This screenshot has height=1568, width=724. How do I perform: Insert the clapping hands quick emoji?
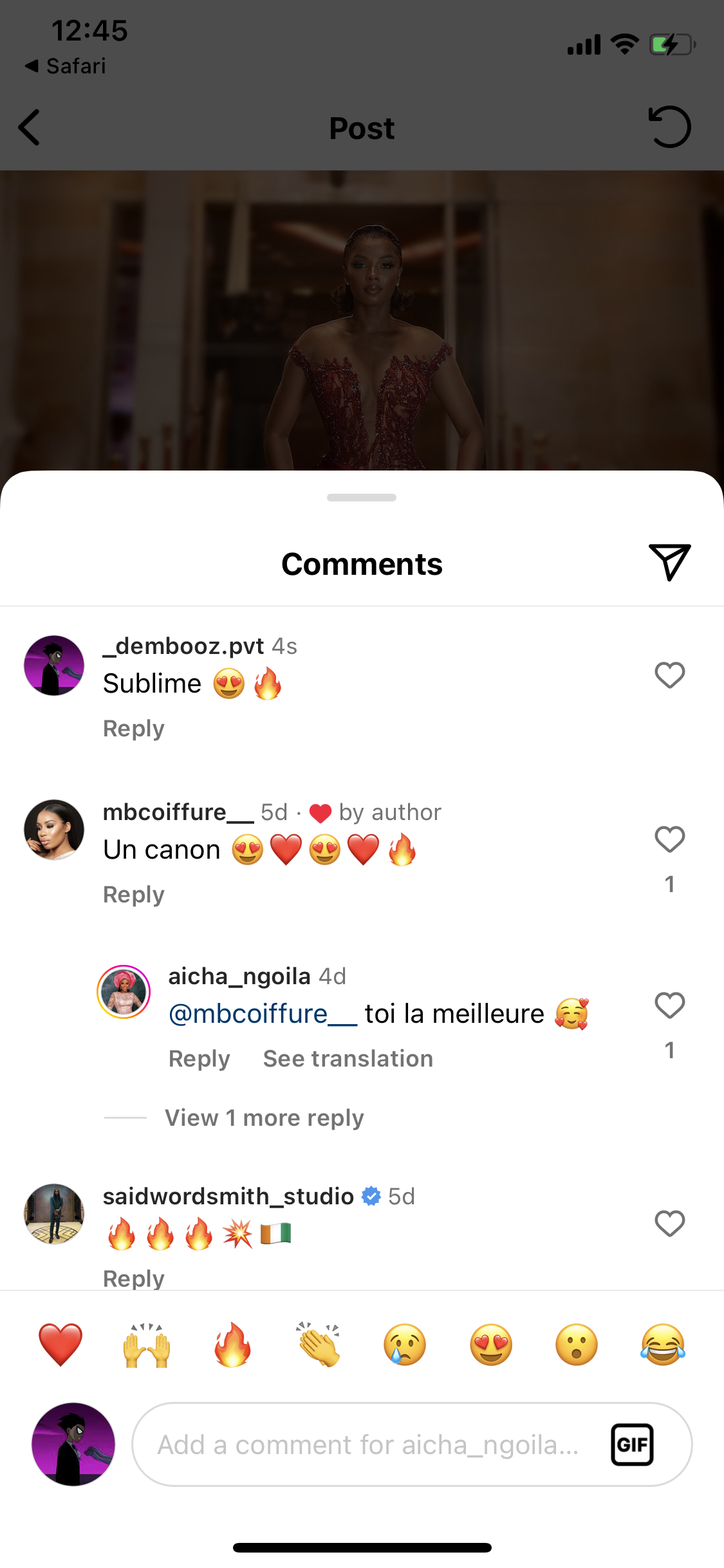click(319, 1345)
